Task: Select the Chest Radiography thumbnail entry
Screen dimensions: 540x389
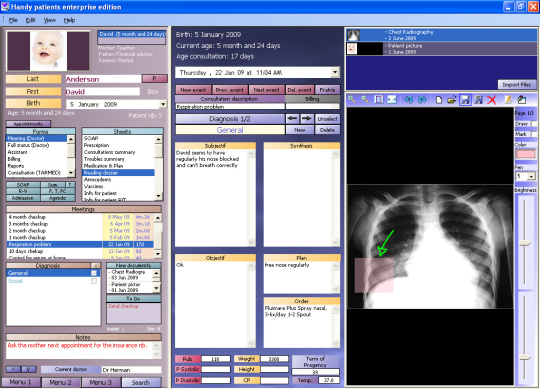Action: 441,35
